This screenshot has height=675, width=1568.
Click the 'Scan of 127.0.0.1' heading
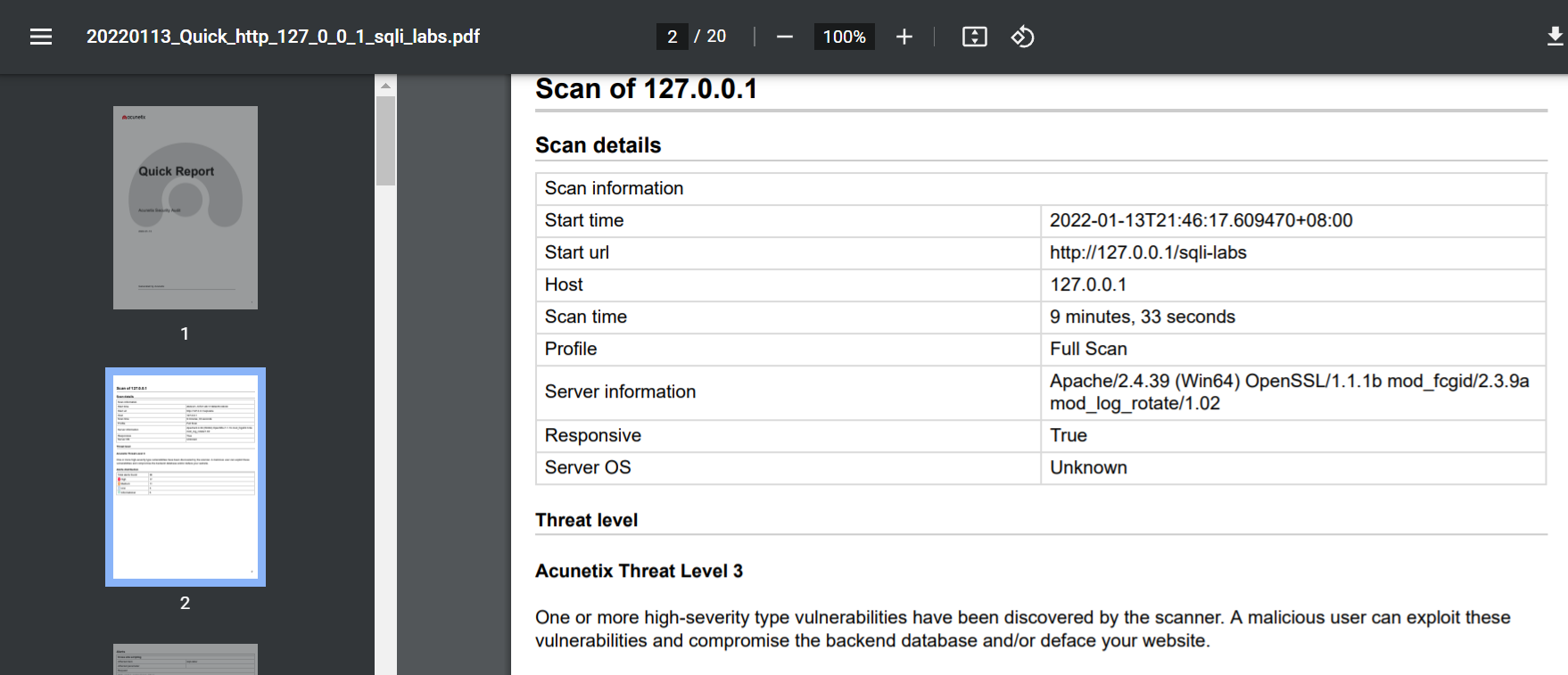click(646, 89)
